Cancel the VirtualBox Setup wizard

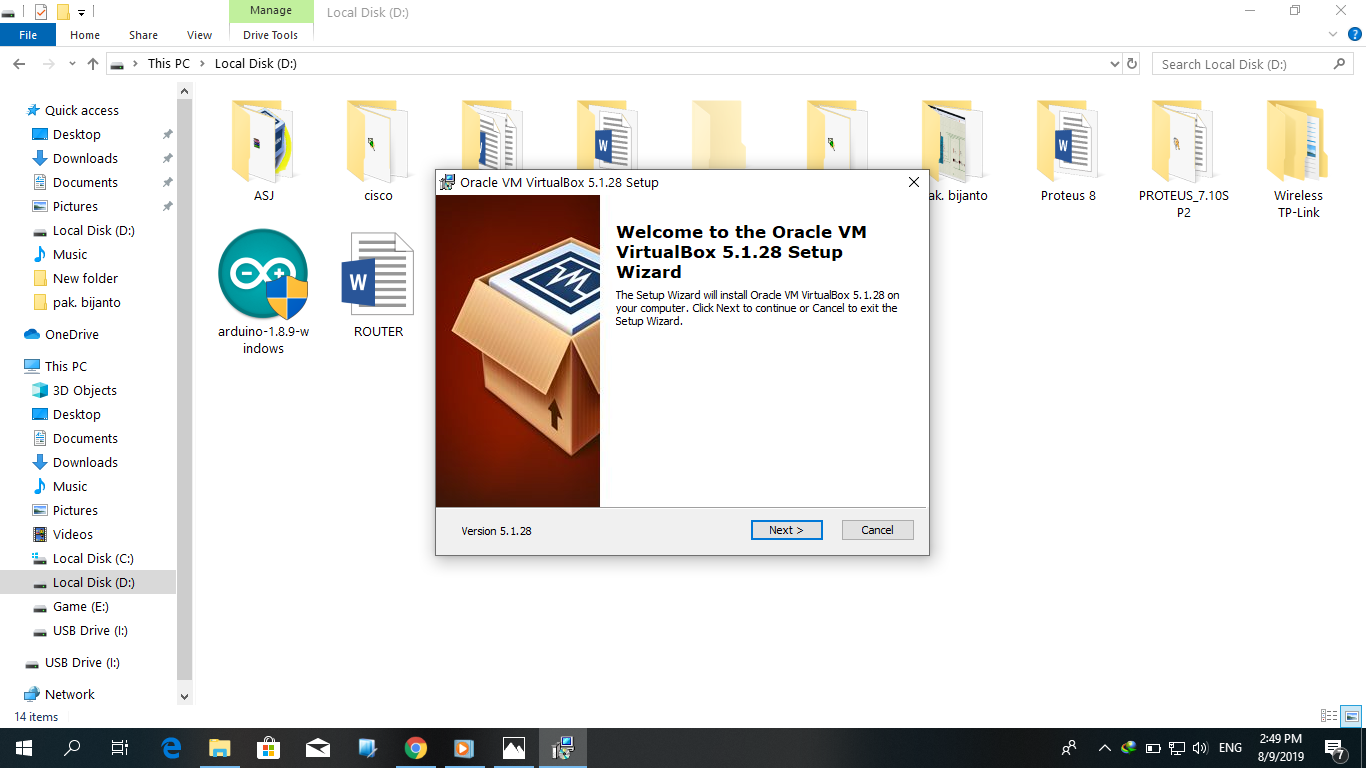tap(877, 530)
